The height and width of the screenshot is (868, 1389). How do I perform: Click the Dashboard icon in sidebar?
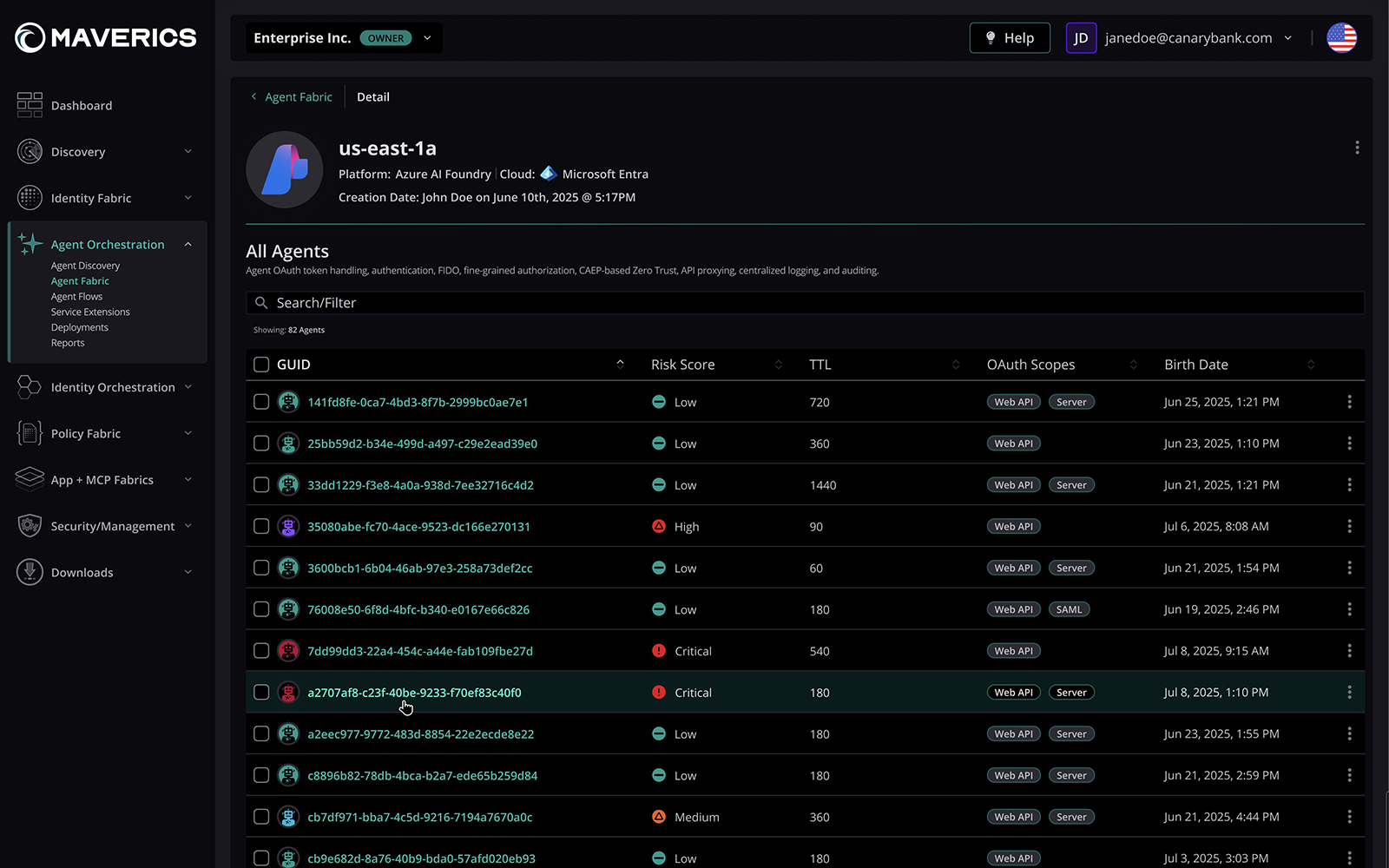[x=30, y=105]
